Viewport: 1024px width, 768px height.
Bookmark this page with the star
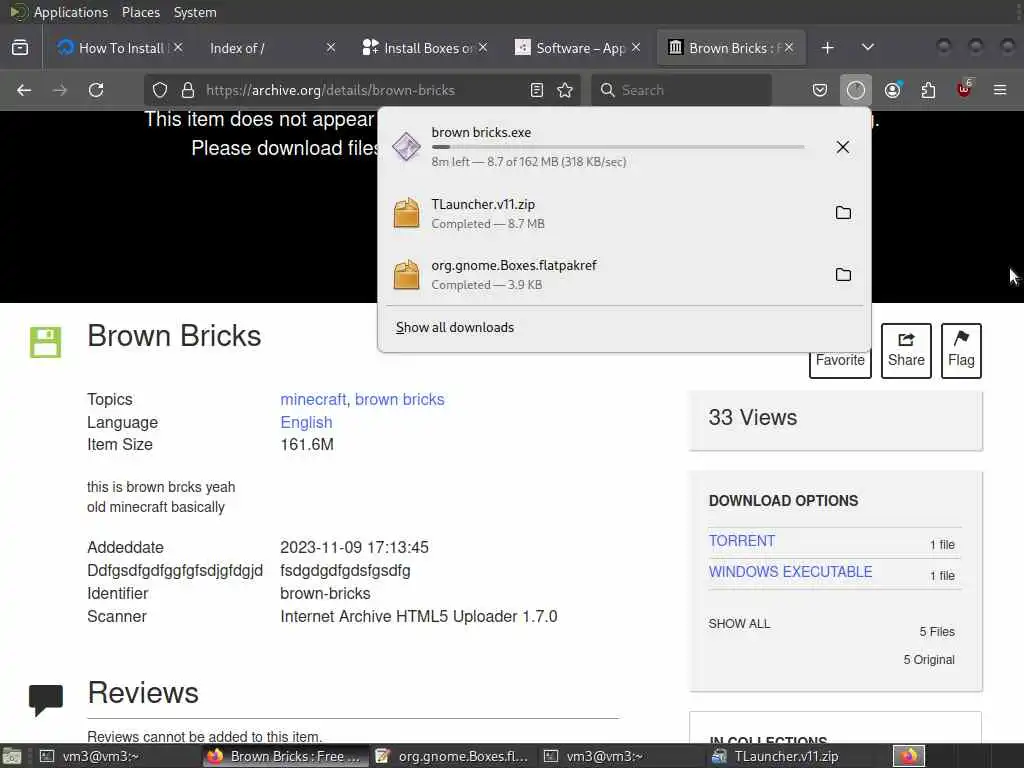pos(566,90)
